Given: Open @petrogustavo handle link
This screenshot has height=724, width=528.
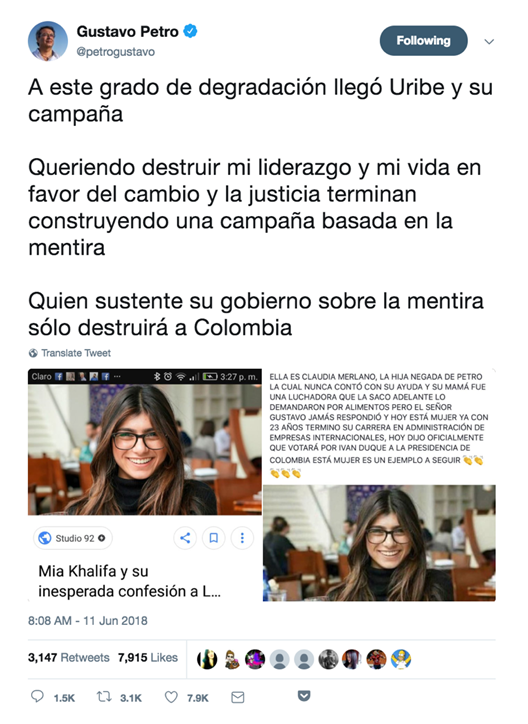Looking at the screenshot, I should (x=115, y=52).
